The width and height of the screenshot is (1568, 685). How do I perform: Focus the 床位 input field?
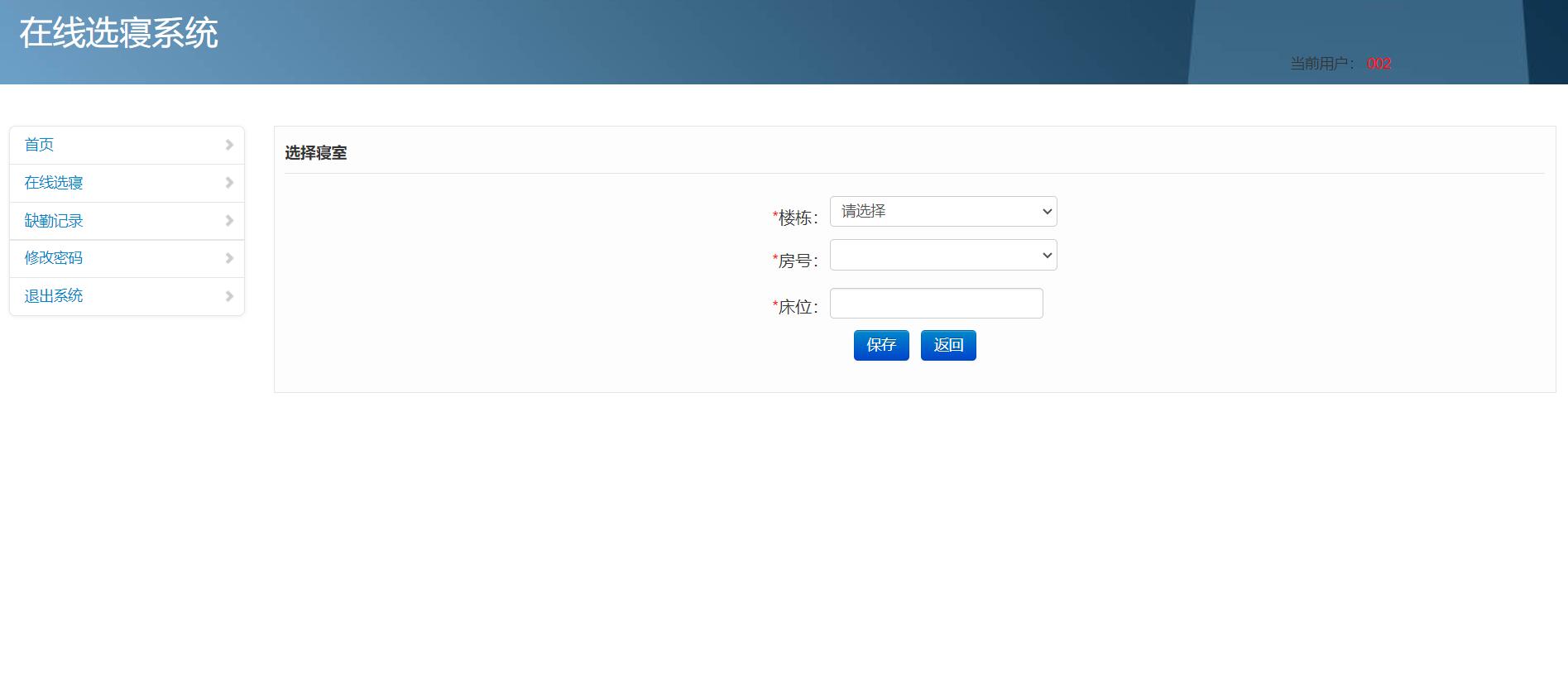[936, 303]
